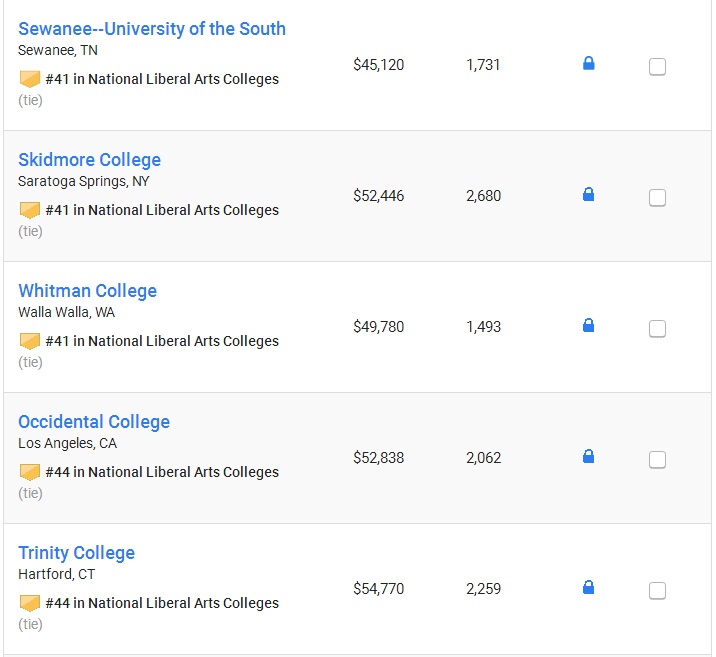This screenshot has height=657, width=716.
Task: Select the Whitman College checkbox
Action: pyautogui.click(x=657, y=329)
